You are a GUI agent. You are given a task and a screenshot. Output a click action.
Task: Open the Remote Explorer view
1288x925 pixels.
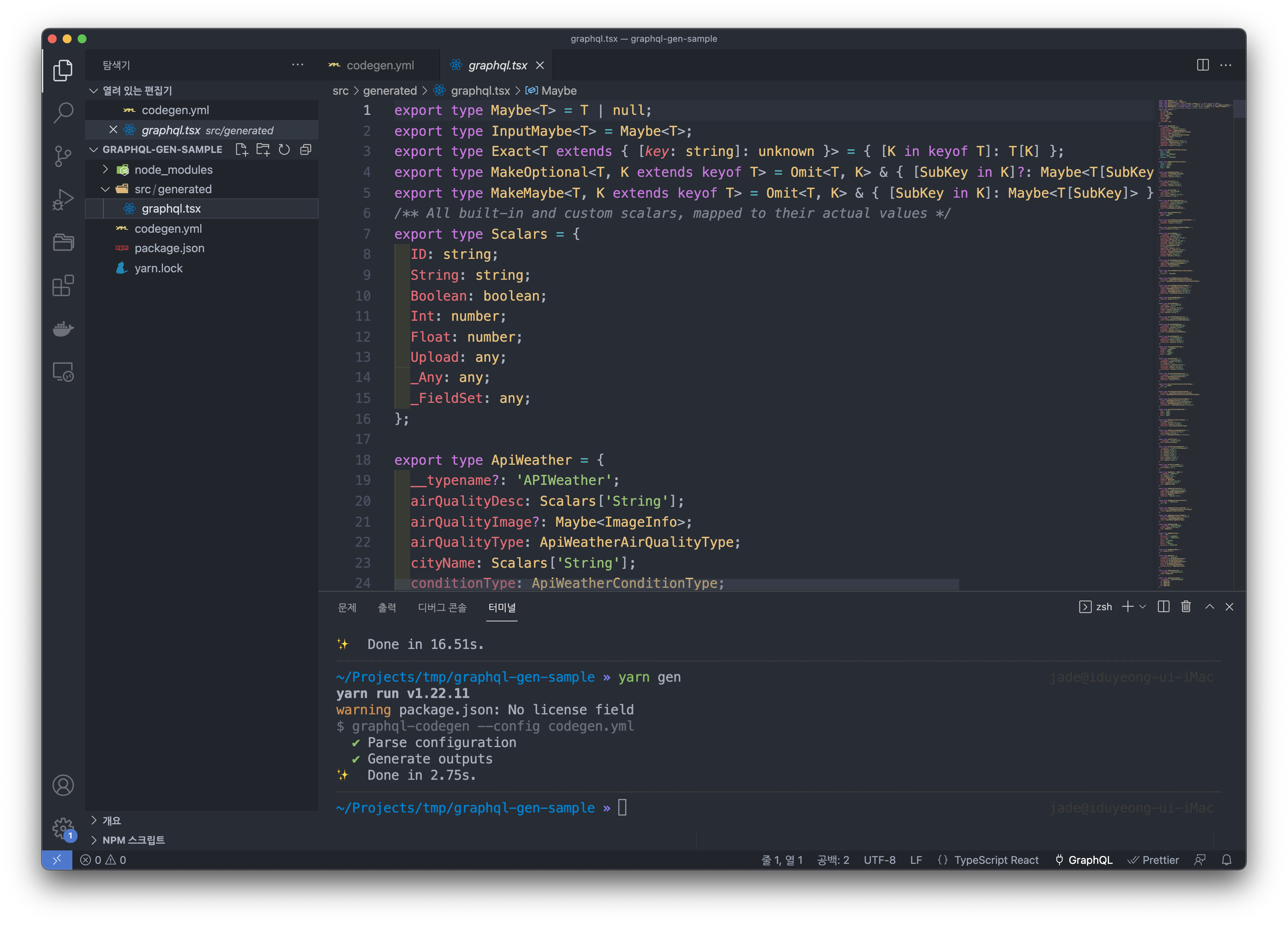point(63,372)
